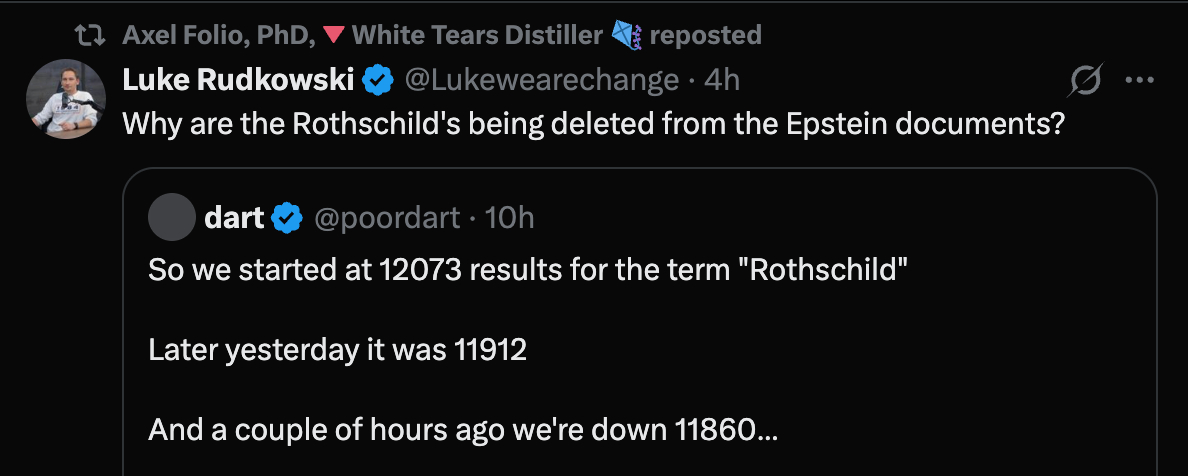Click the dart display name

pyautogui.click(x=233, y=217)
